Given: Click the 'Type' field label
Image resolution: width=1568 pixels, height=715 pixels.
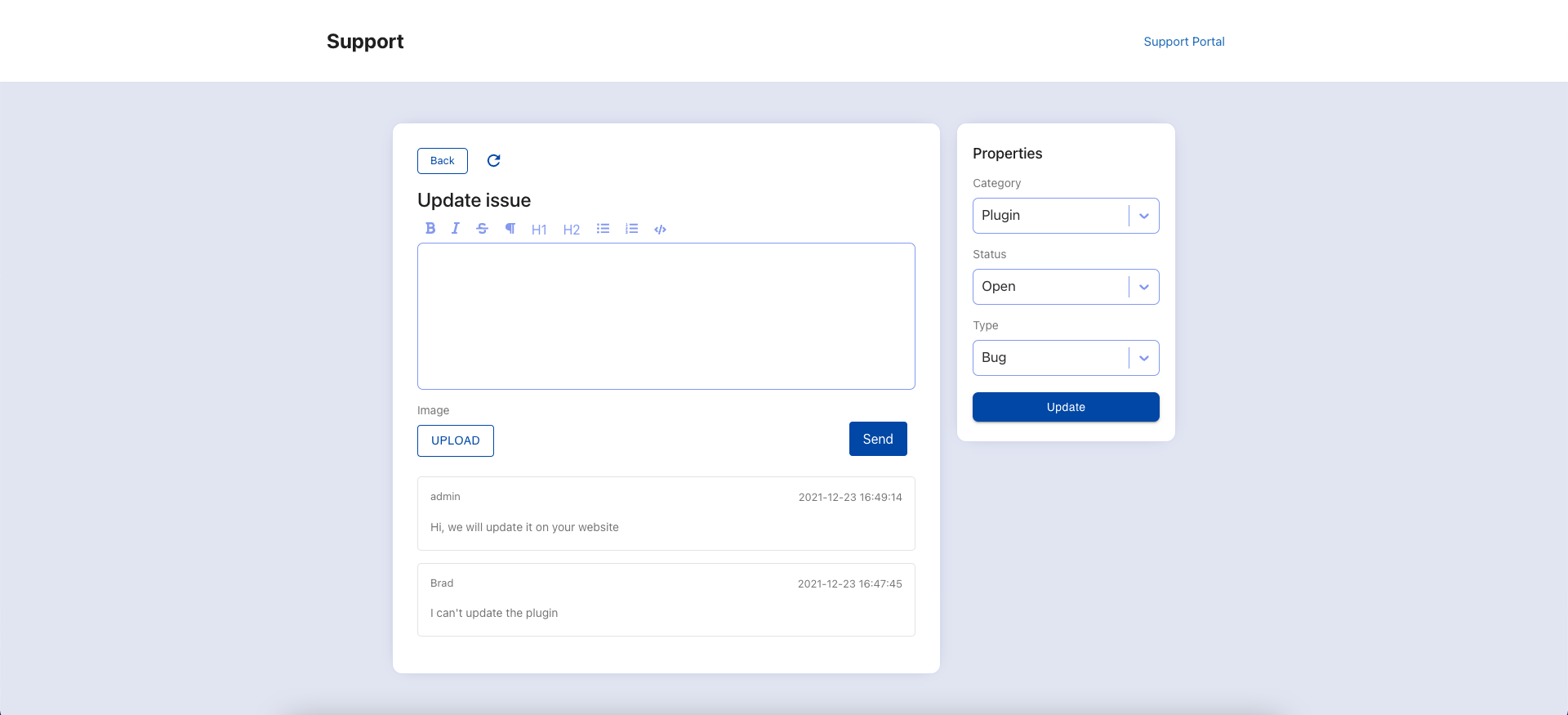Looking at the screenshot, I should pyautogui.click(x=986, y=325).
